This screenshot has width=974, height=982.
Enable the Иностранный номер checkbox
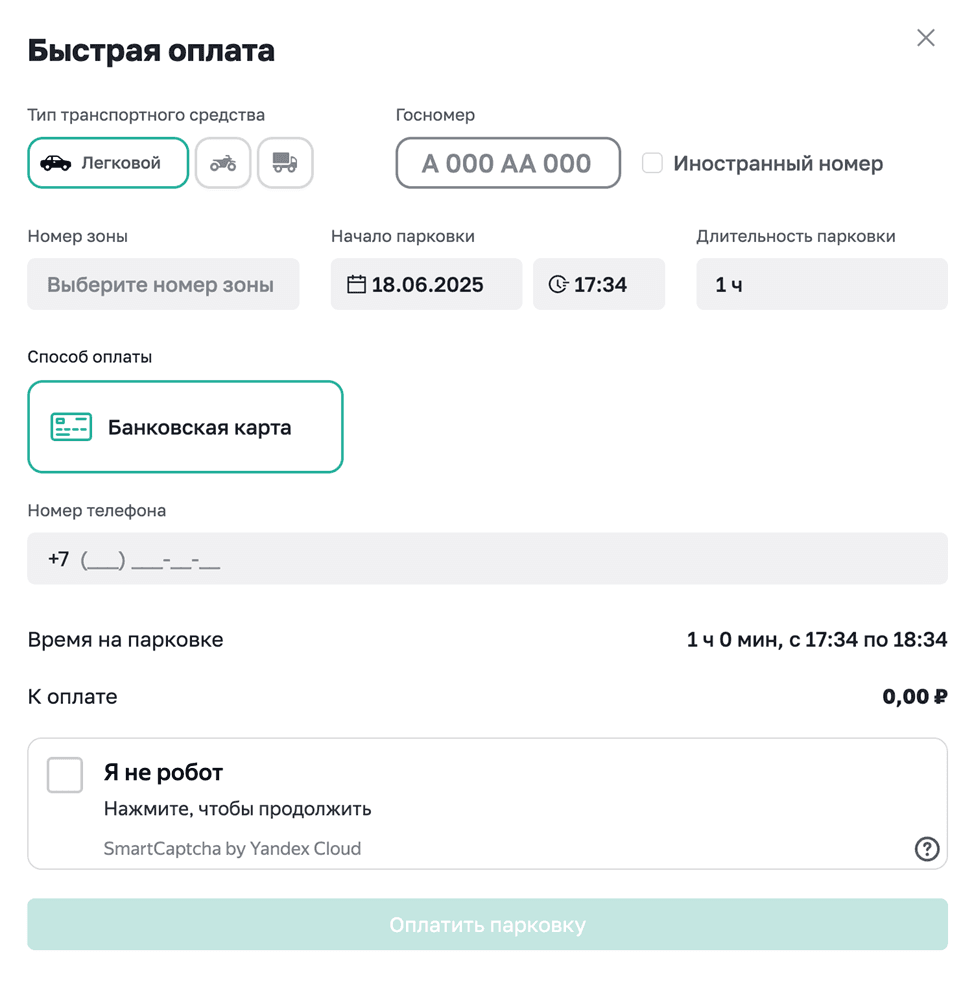point(652,163)
